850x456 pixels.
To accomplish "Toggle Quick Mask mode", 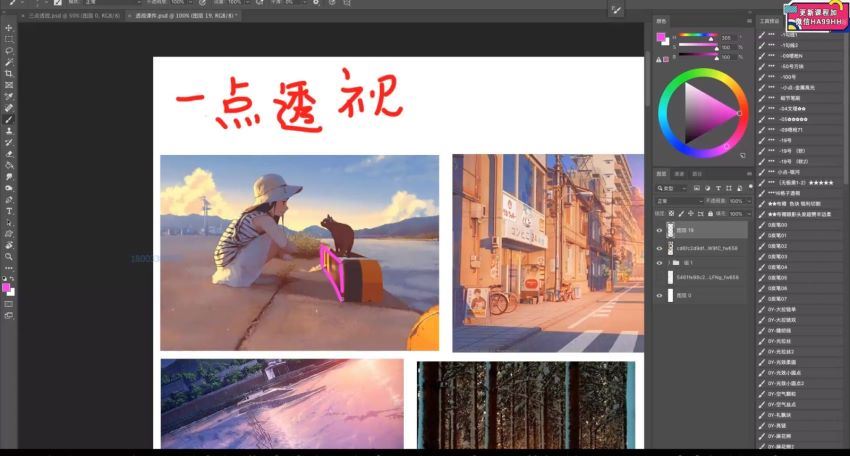I will coord(9,304).
